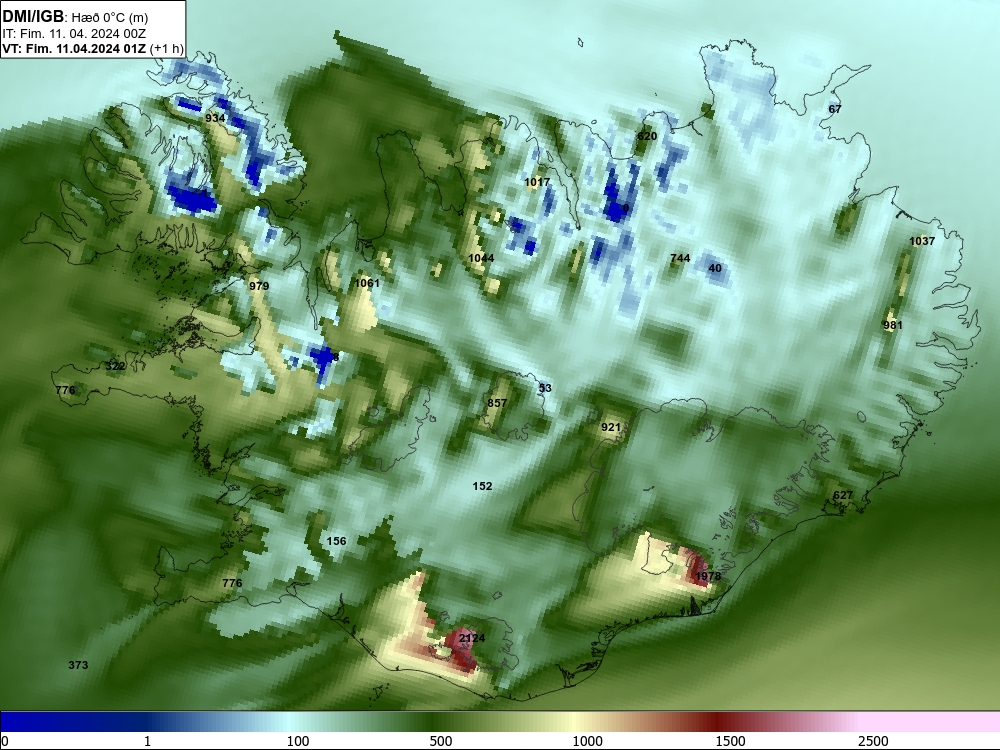
Task: Click the map value 40
Action: pyautogui.click(x=715, y=268)
